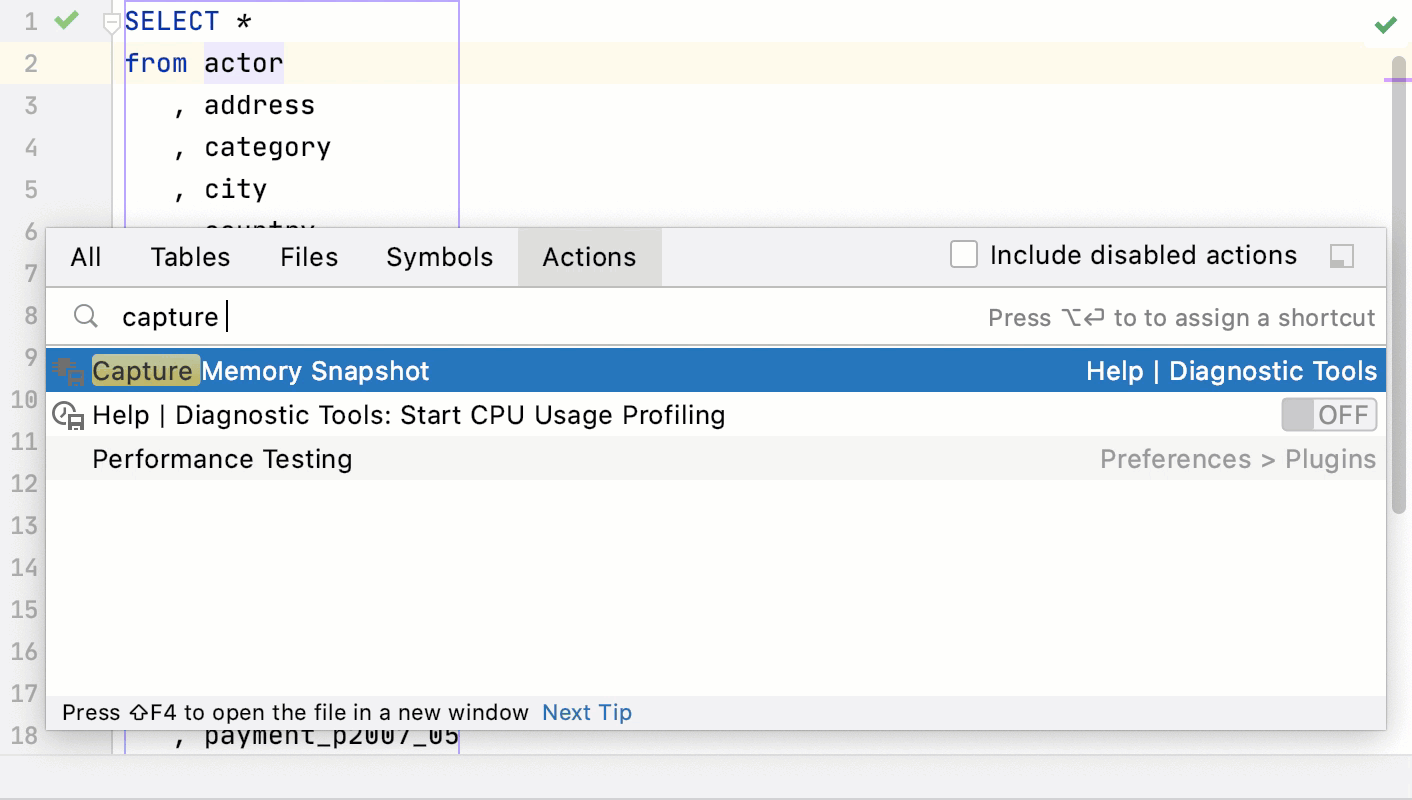Click the Capture Memory Snapshot action icon

click(x=68, y=370)
